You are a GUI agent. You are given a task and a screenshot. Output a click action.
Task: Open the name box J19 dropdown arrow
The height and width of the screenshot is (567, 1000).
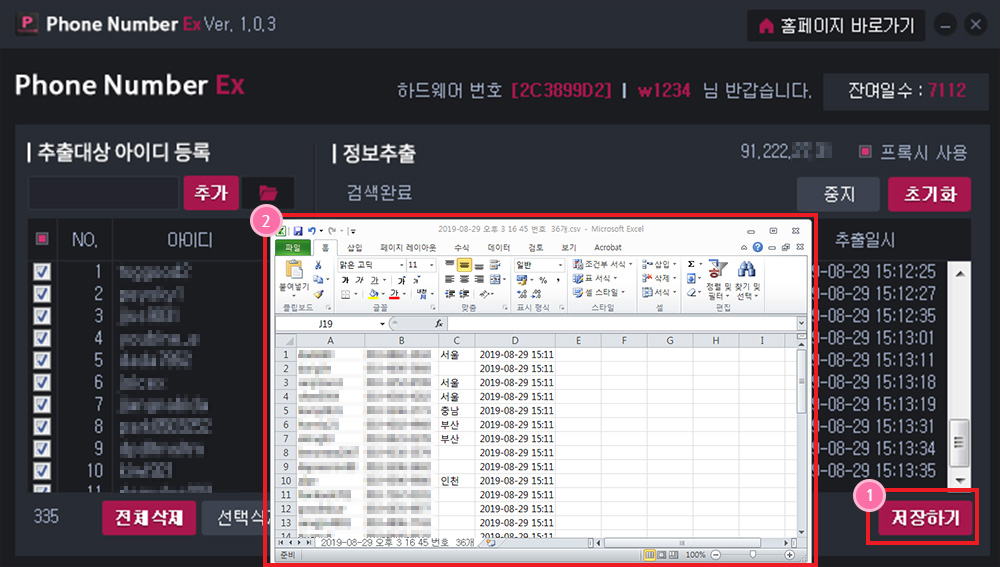(382, 324)
